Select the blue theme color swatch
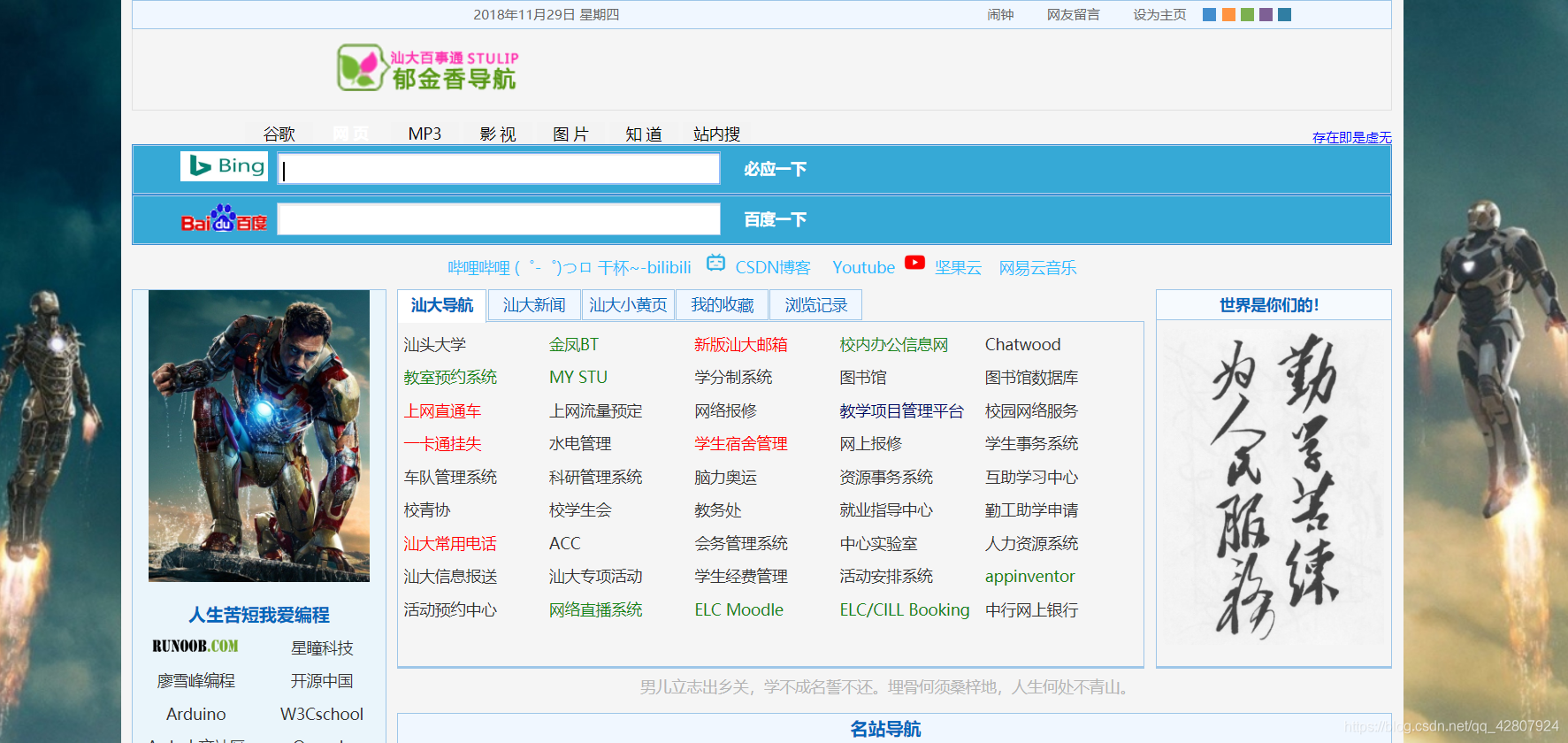The height and width of the screenshot is (743, 1568). coord(1209,14)
